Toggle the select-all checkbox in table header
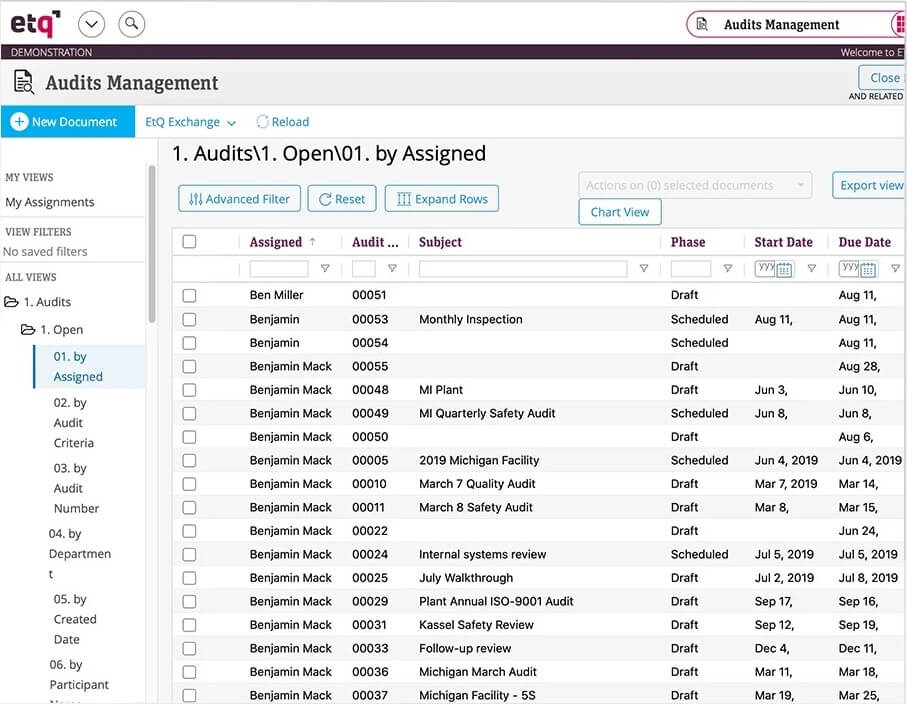Image resolution: width=907 pixels, height=704 pixels. point(189,242)
